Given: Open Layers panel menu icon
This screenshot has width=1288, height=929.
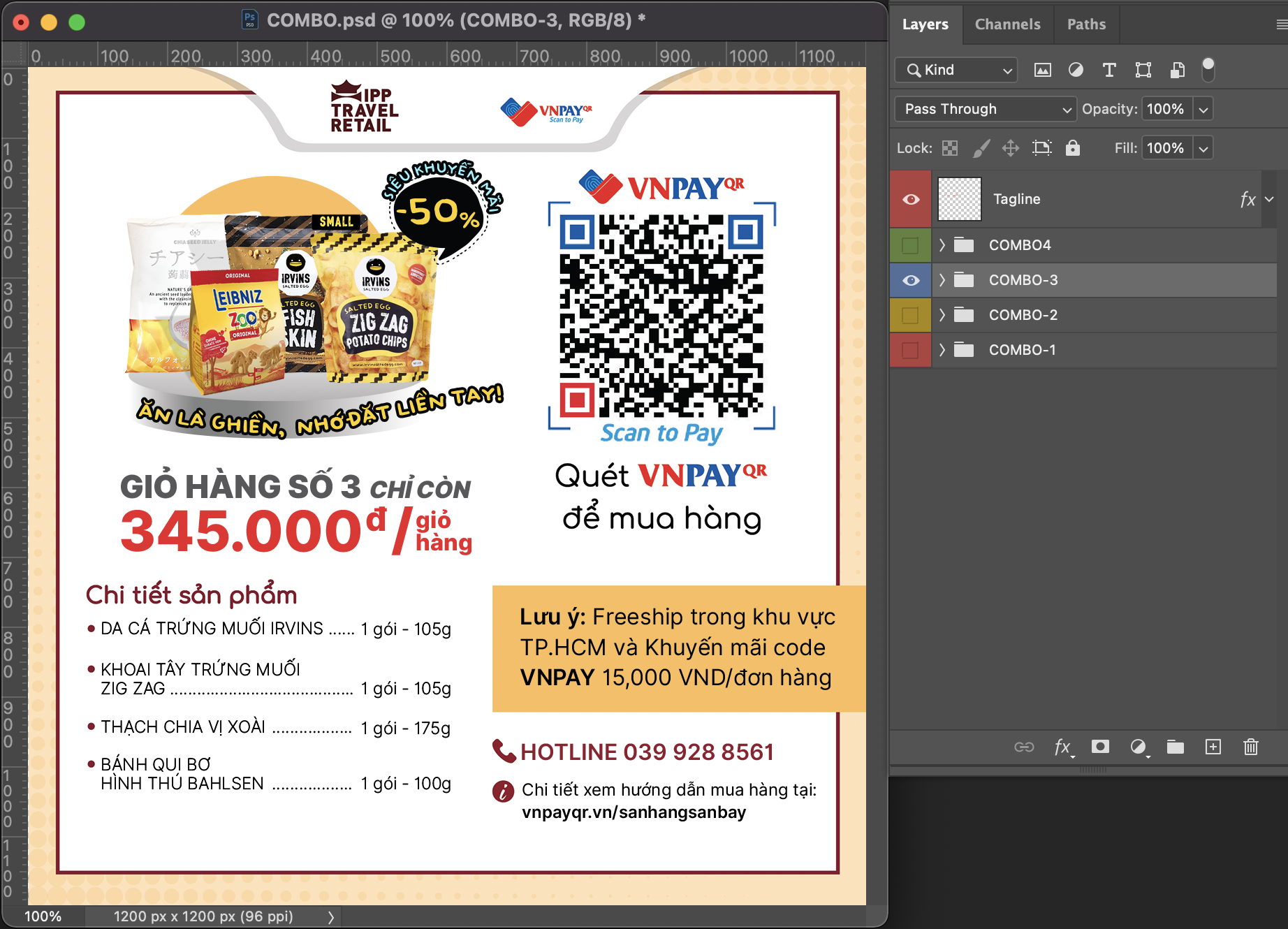Looking at the screenshot, I should click(x=1282, y=24).
